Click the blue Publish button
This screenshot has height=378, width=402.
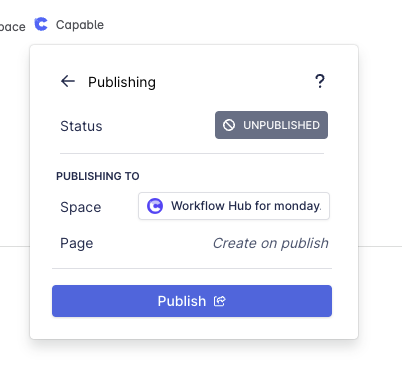coord(192,301)
